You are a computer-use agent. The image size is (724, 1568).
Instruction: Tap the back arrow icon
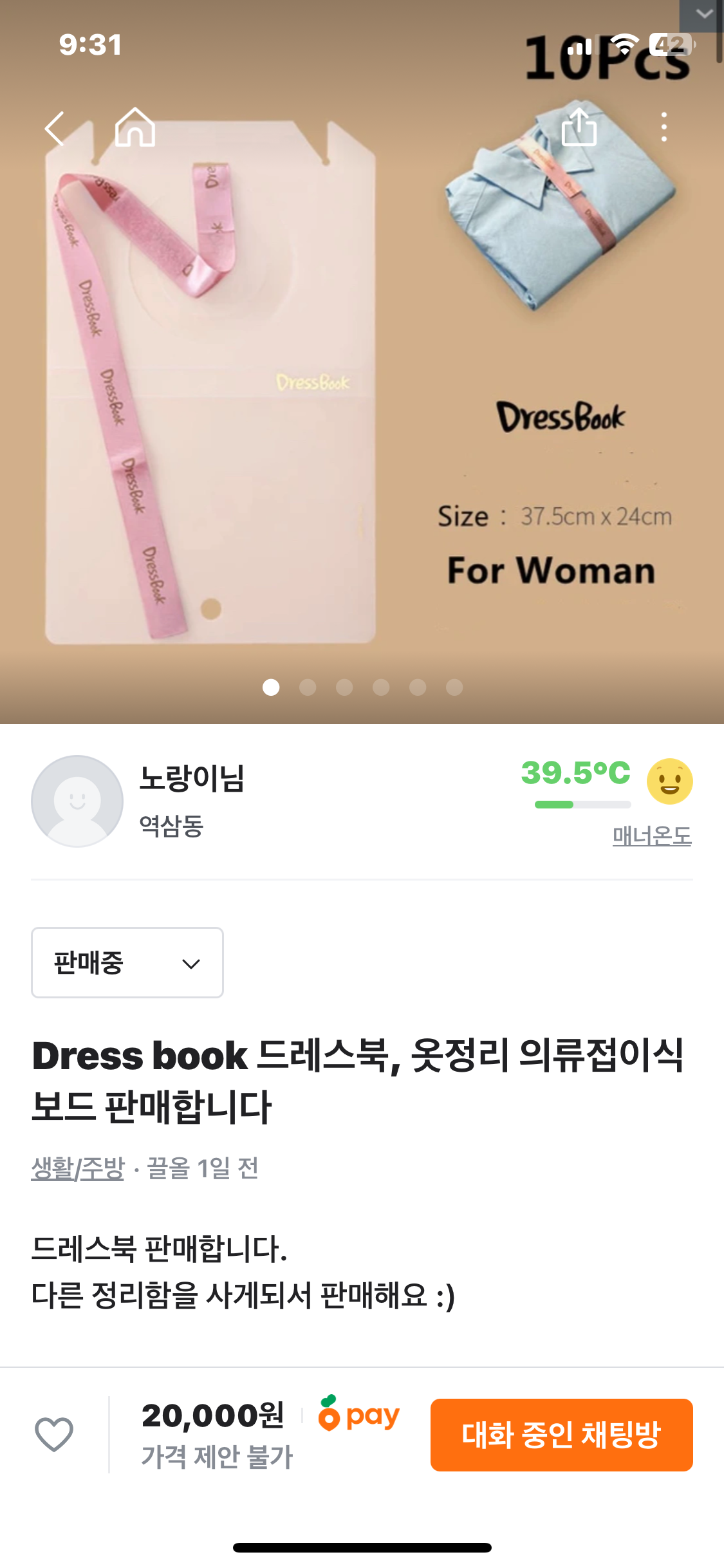55,129
